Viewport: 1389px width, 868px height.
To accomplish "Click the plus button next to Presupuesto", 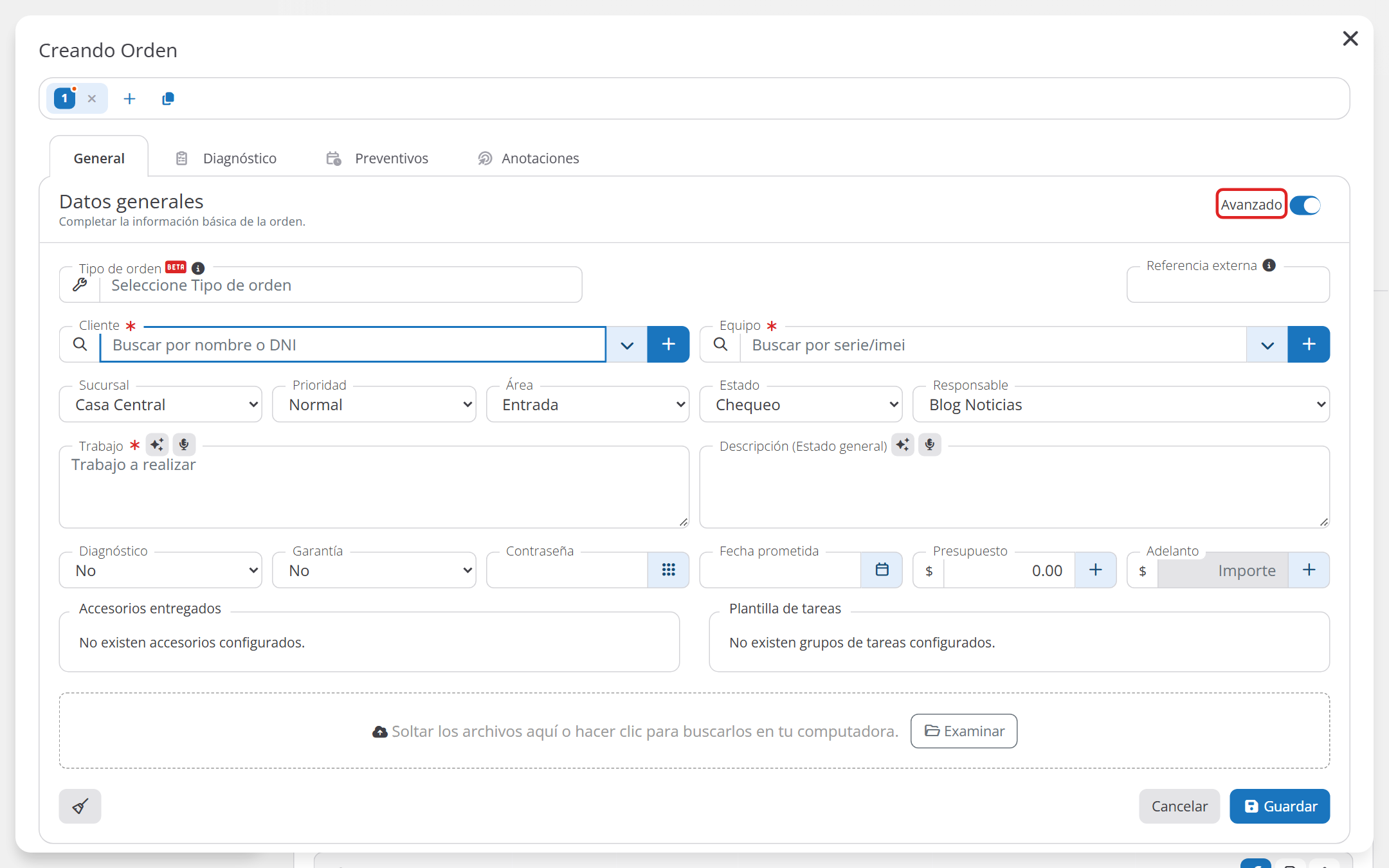I will (x=1095, y=570).
